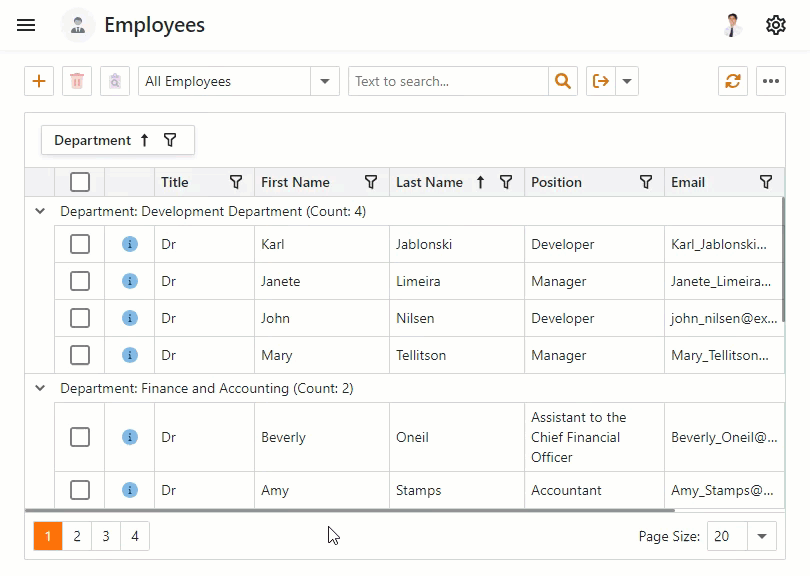Run search with the magnifier icon
810x576 pixels.
pyautogui.click(x=563, y=81)
